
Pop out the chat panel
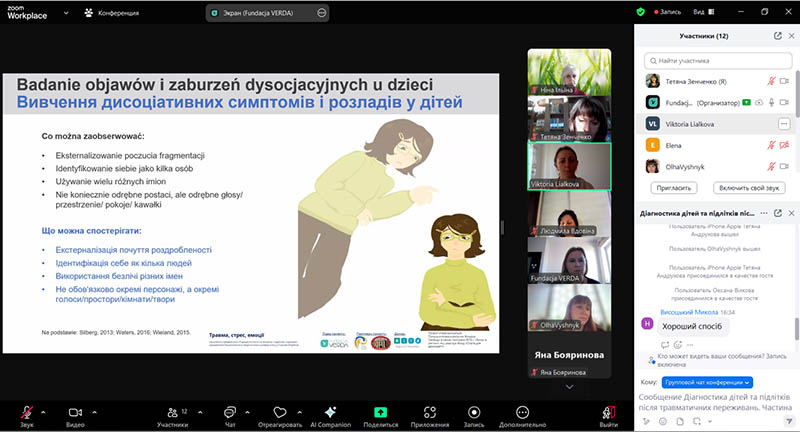pos(778,213)
